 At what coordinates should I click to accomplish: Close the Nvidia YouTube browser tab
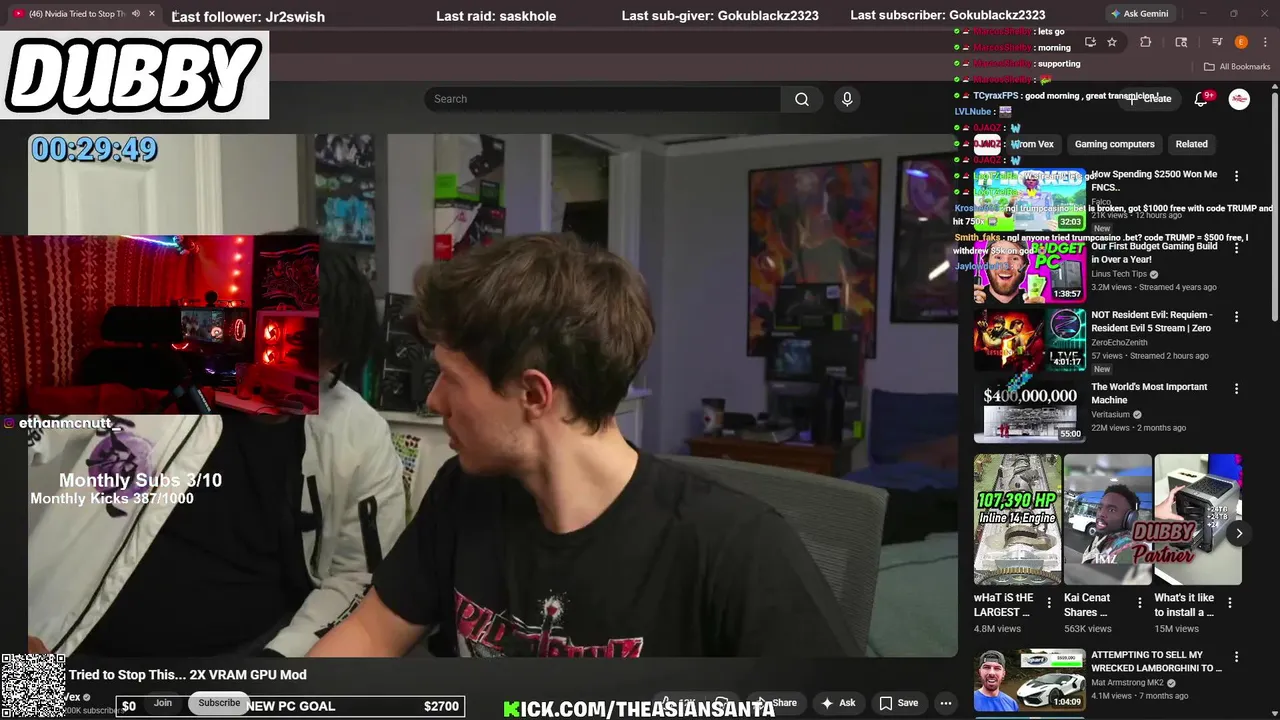(152, 14)
